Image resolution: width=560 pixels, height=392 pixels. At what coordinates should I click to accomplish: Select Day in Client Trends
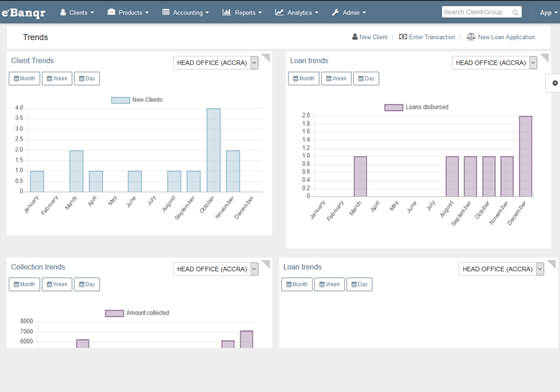[87, 79]
